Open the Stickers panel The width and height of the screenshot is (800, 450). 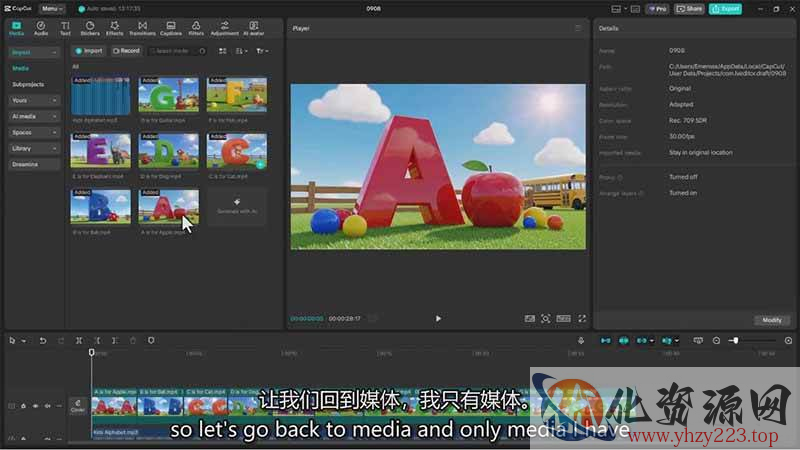coord(90,28)
